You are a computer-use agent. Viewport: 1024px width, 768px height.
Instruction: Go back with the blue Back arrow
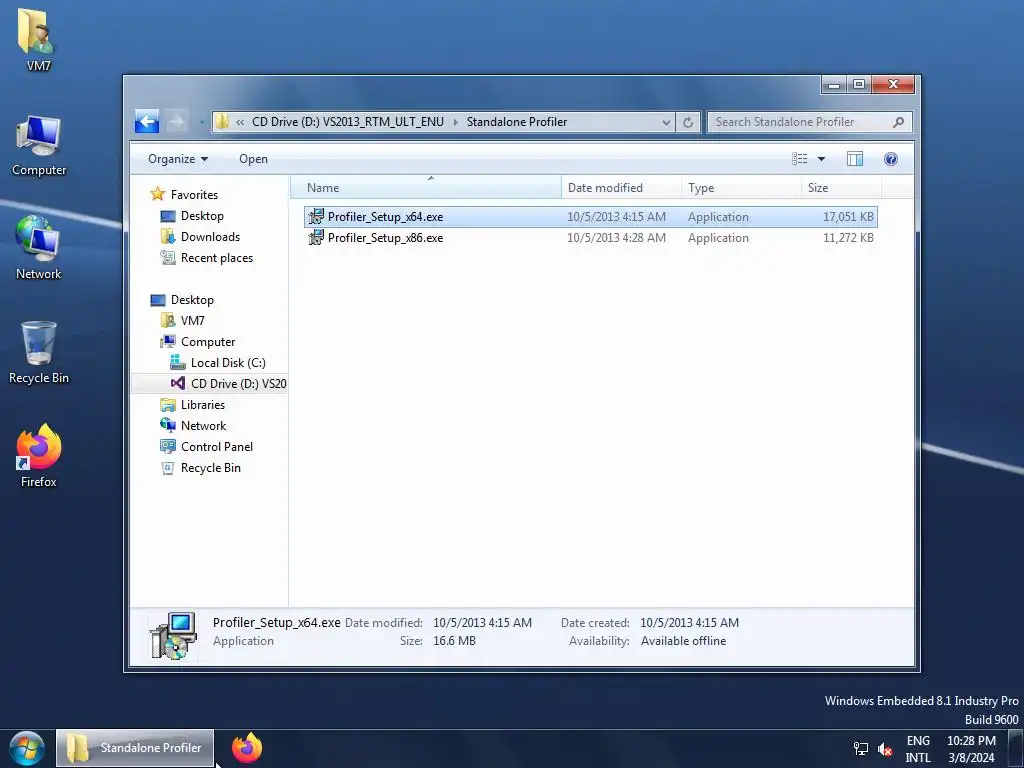tap(147, 121)
